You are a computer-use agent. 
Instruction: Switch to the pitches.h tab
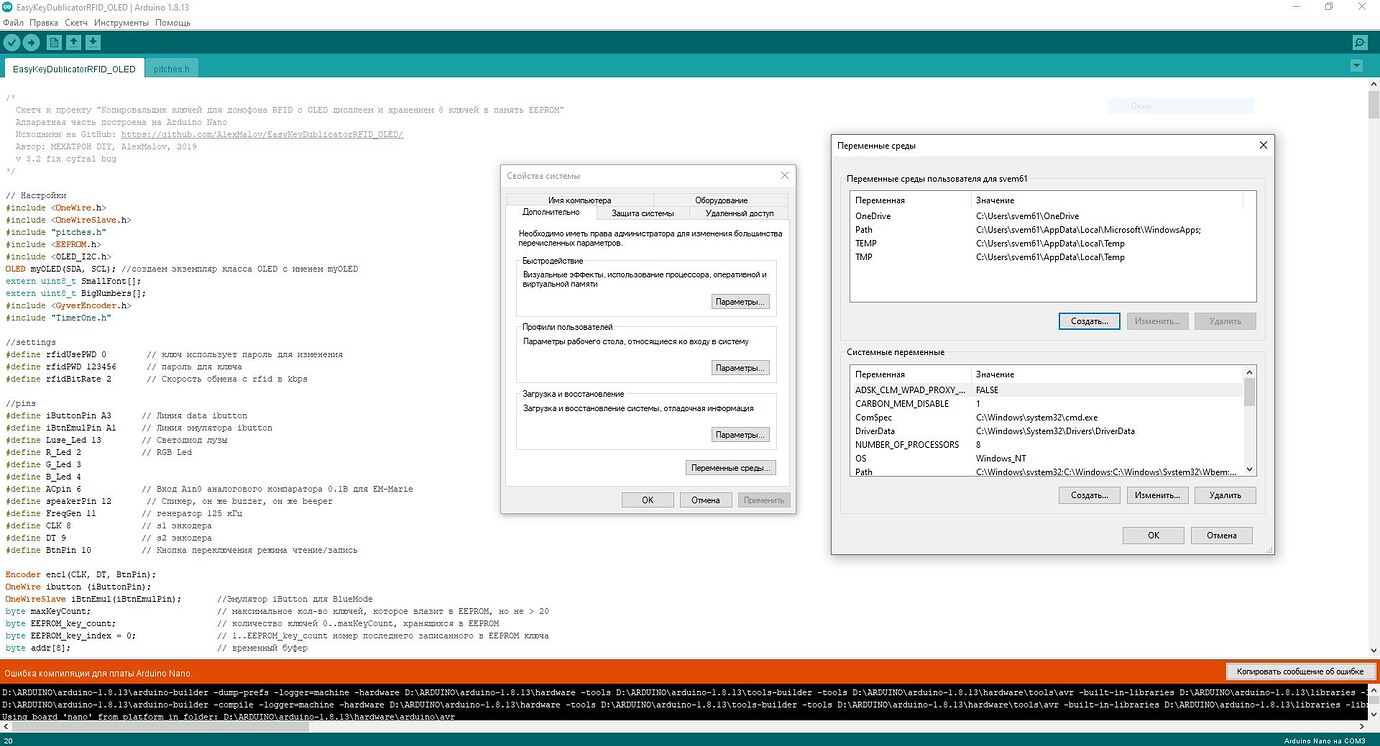pos(170,68)
